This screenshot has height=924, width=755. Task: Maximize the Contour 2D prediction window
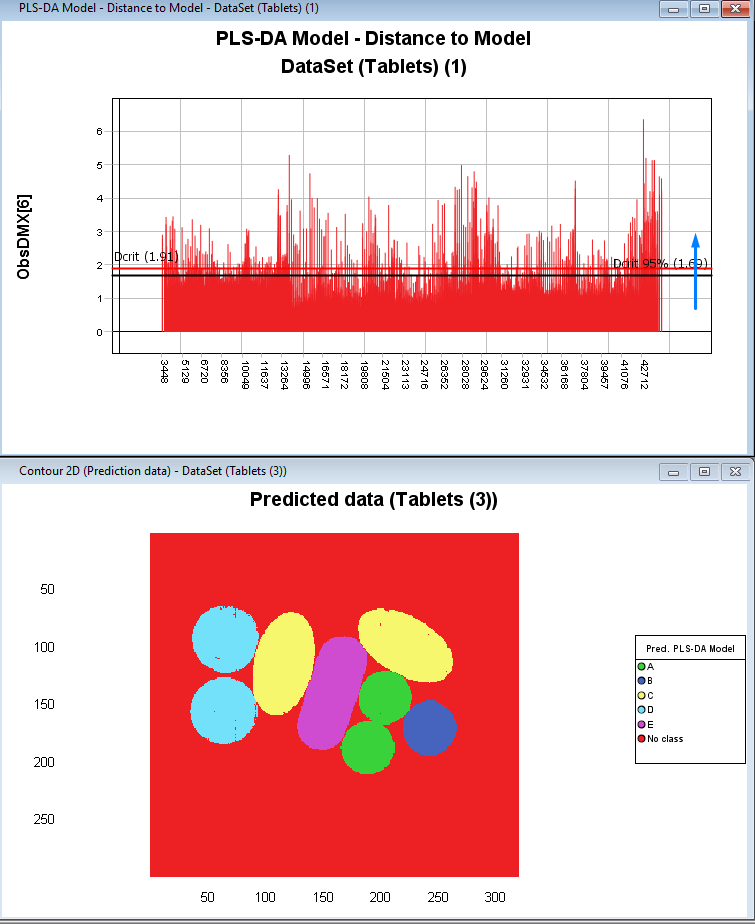tap(704, 471)
